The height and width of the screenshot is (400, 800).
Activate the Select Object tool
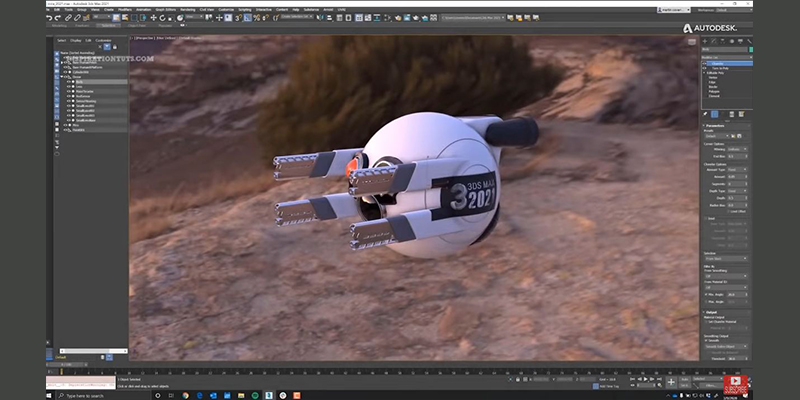click(116, 17)
